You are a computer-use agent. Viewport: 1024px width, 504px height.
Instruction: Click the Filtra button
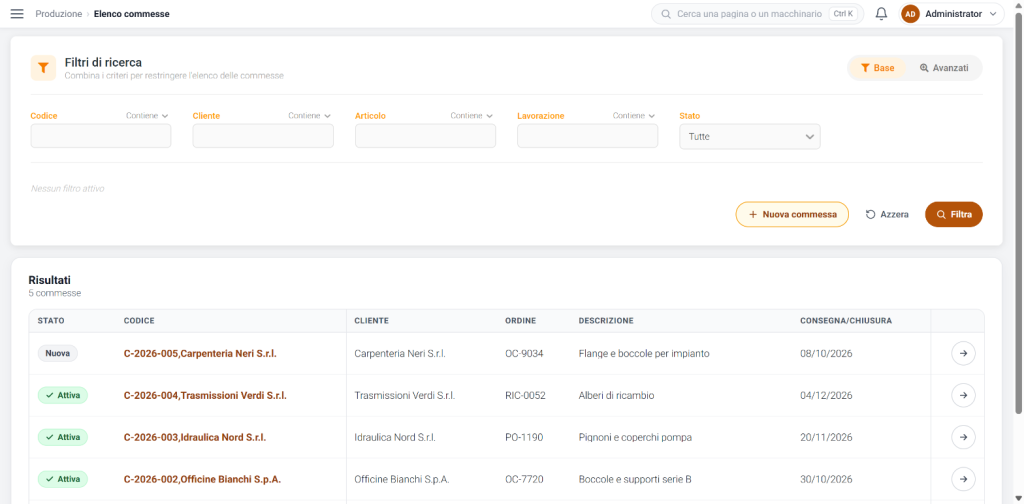click(x=953, y=214)
